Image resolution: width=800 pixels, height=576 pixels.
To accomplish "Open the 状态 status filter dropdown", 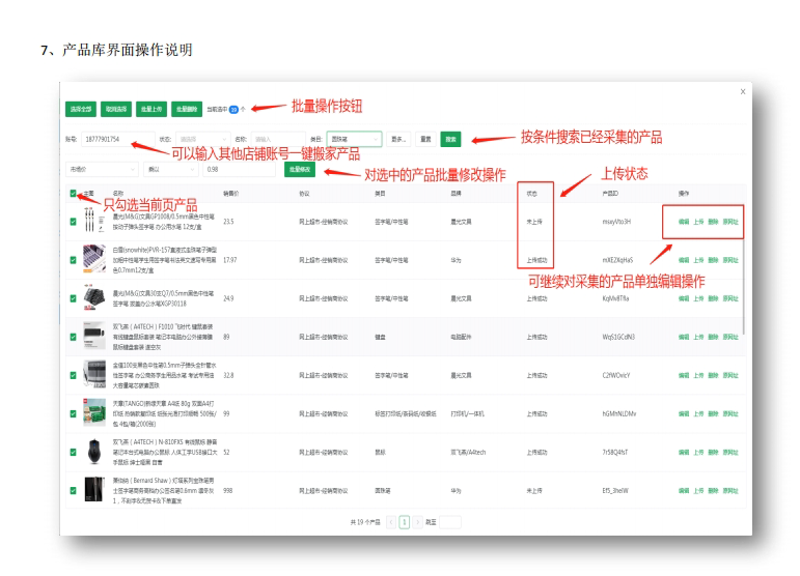I will click(203, 139).
